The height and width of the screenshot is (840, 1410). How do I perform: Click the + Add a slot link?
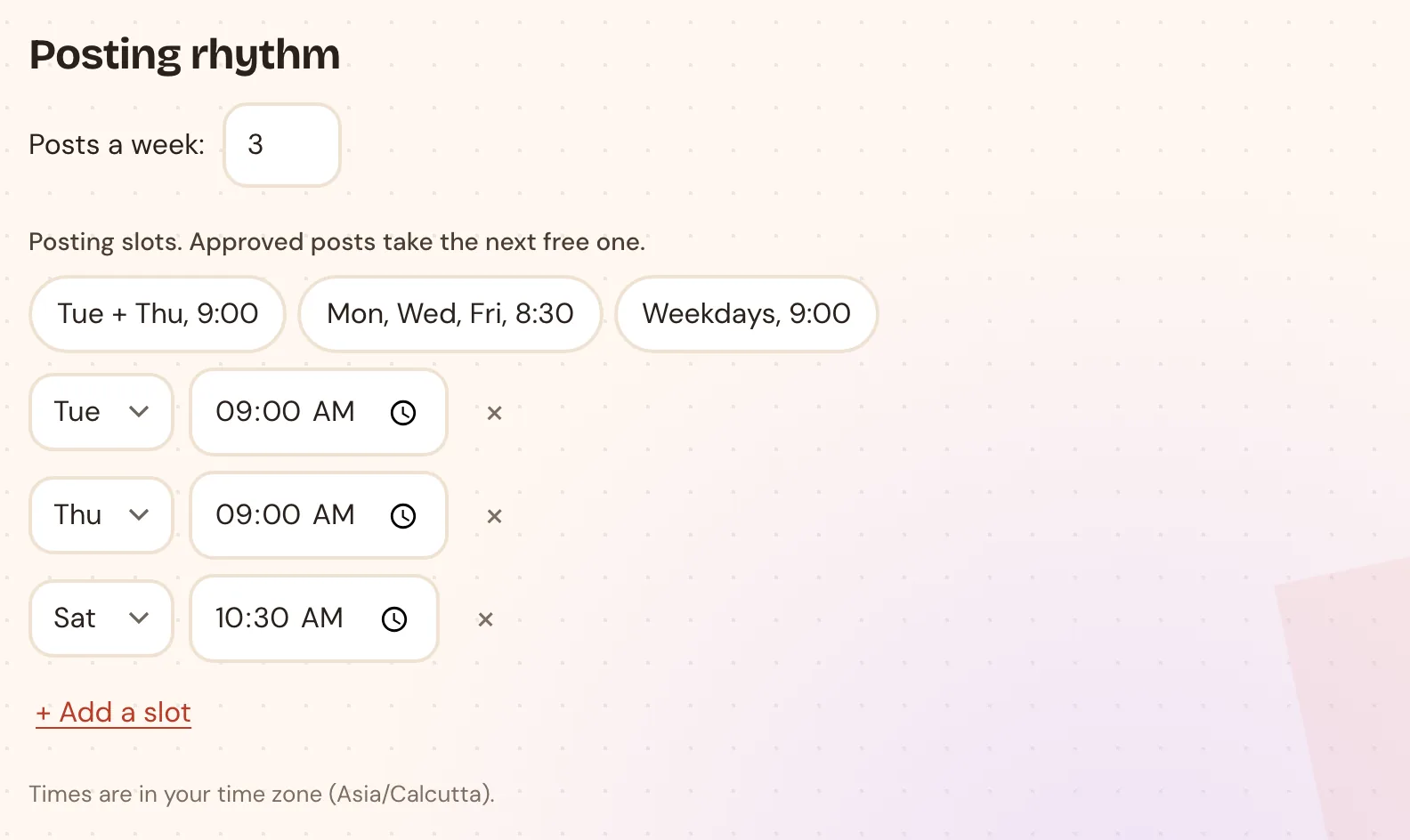point(113,713)
